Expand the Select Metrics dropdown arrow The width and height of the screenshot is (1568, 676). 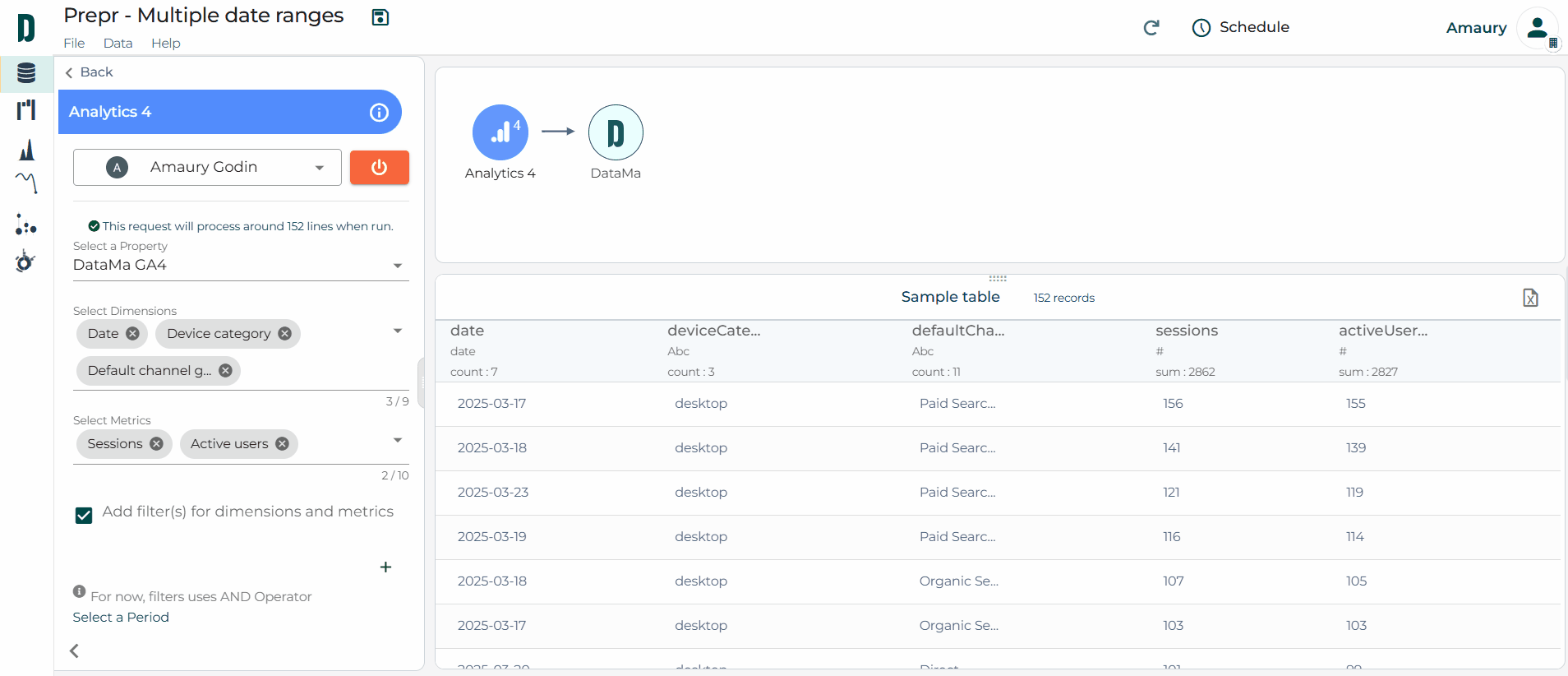coord(398,441)
